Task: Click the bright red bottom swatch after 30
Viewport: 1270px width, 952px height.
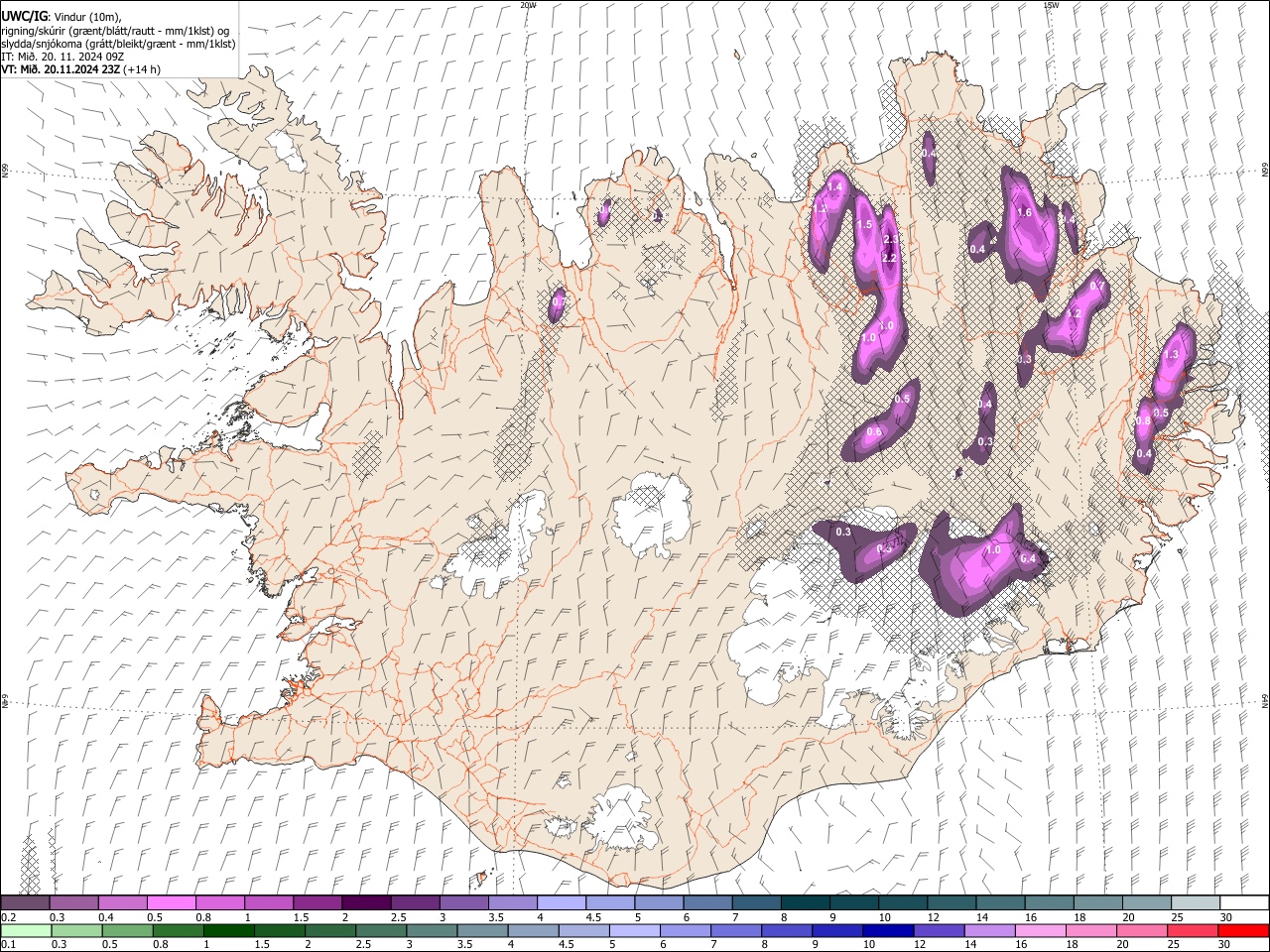Action: 1244,930
